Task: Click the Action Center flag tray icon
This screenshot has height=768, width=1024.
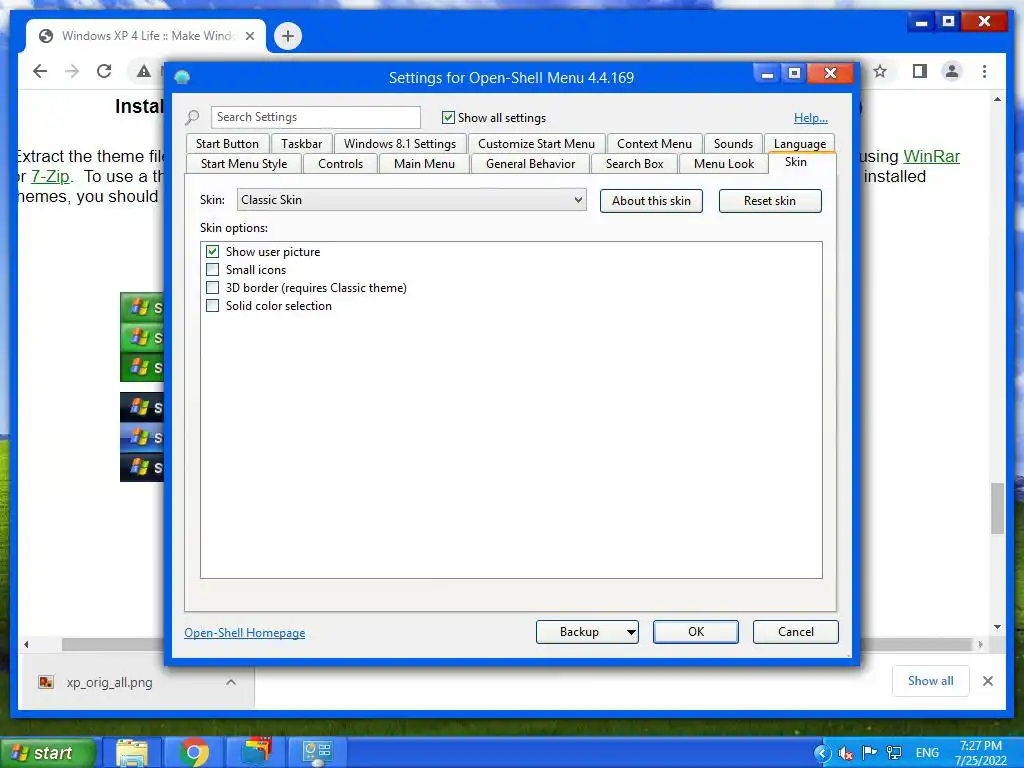Action: [x=869, y=753]
